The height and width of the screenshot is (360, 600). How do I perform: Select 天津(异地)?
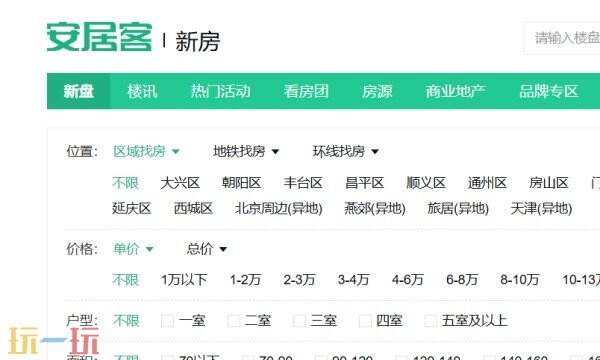(541, 209)
